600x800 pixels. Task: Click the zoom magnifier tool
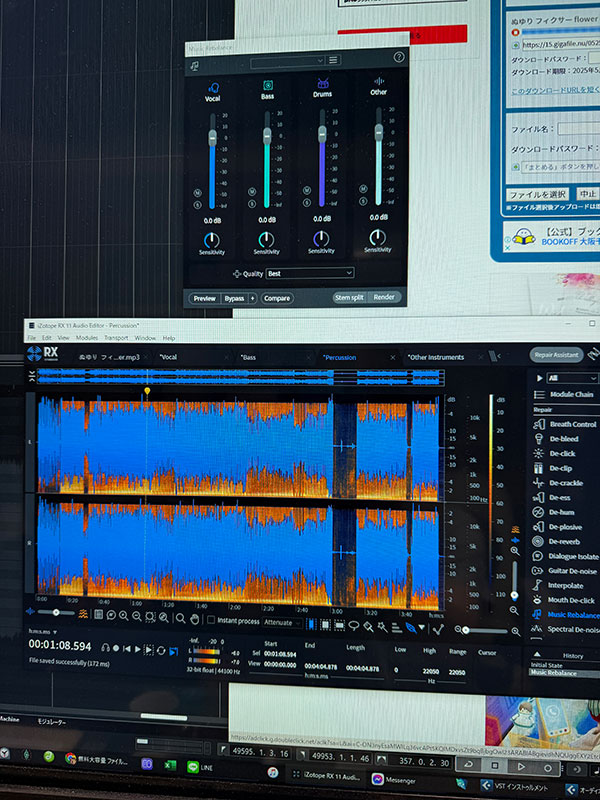(x=180, y=619)
